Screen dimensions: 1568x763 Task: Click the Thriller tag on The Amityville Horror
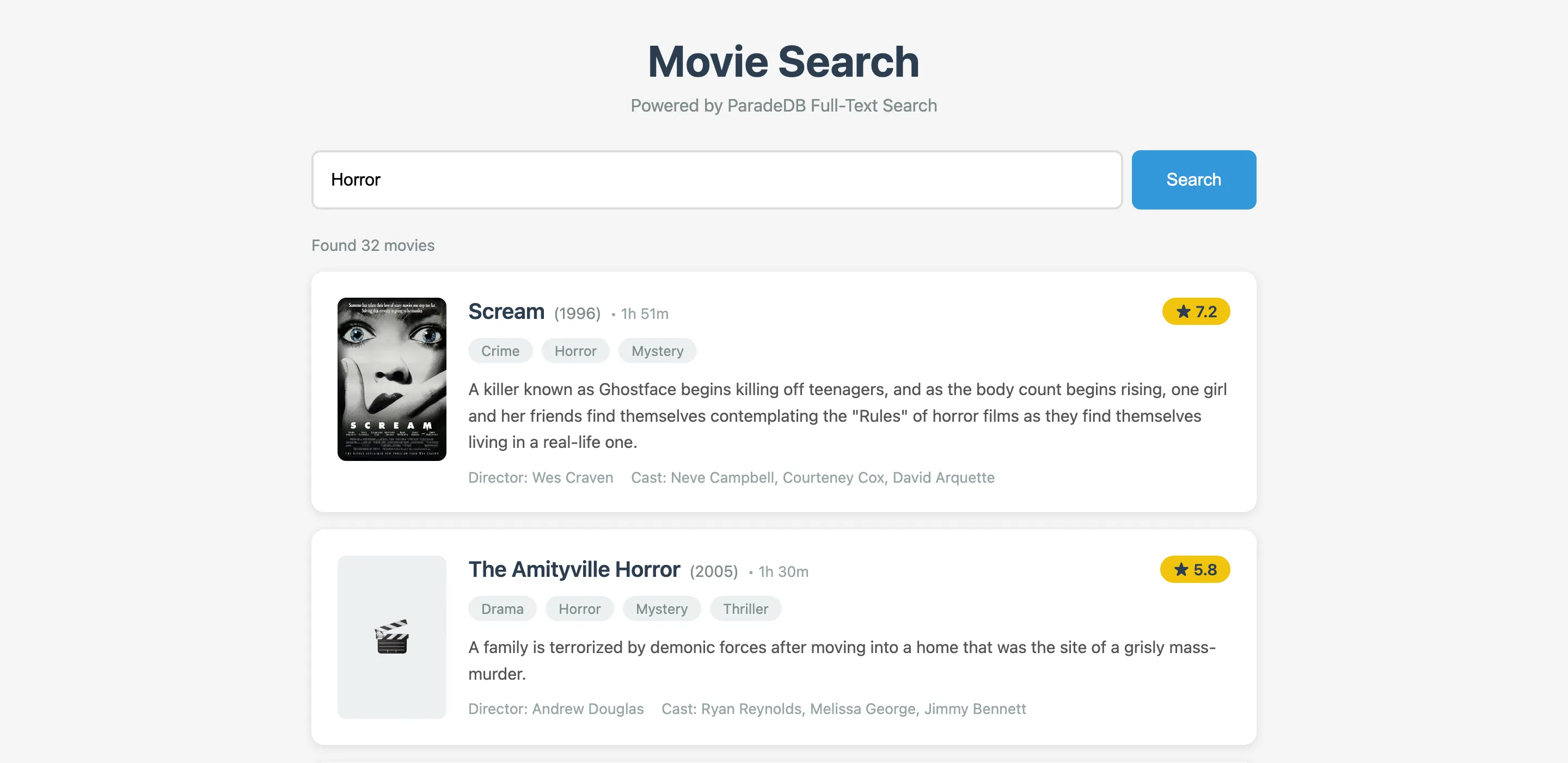pyautogui.click(x=745, y=608)
